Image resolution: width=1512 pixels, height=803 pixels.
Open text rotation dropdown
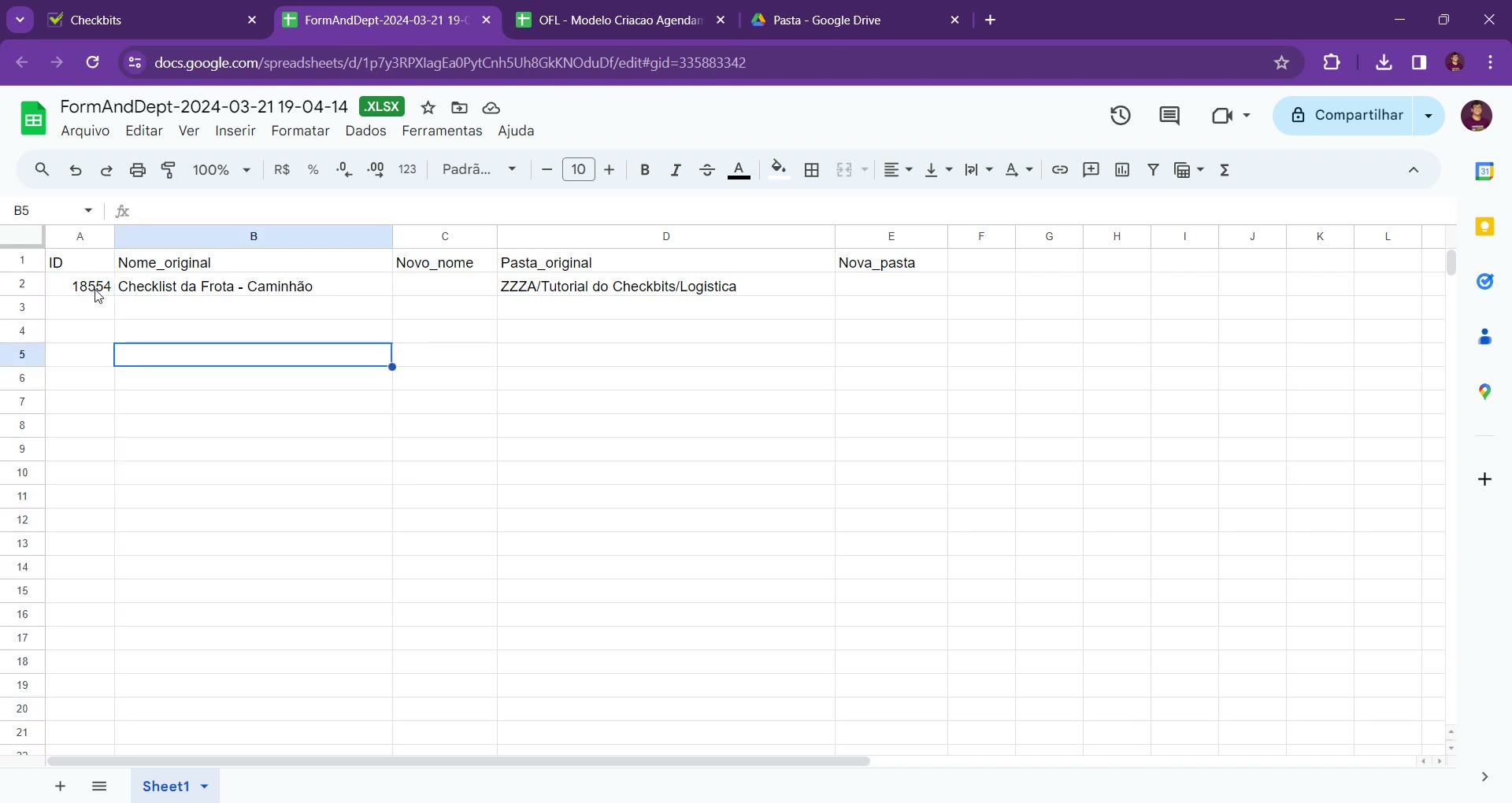pyautogui.click(x=1019, y=170)
